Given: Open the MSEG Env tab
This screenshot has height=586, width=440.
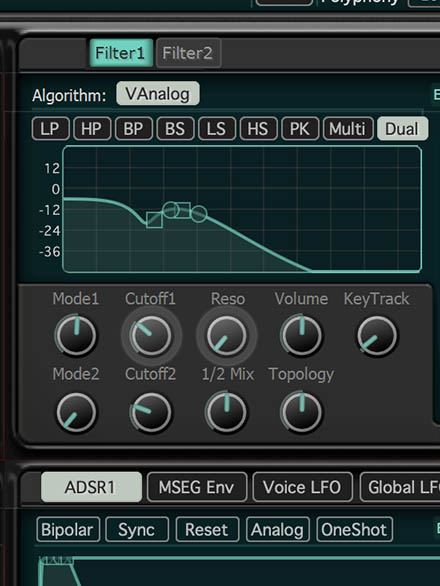Looking at the screenshot, I should click(x=197, y=487).
